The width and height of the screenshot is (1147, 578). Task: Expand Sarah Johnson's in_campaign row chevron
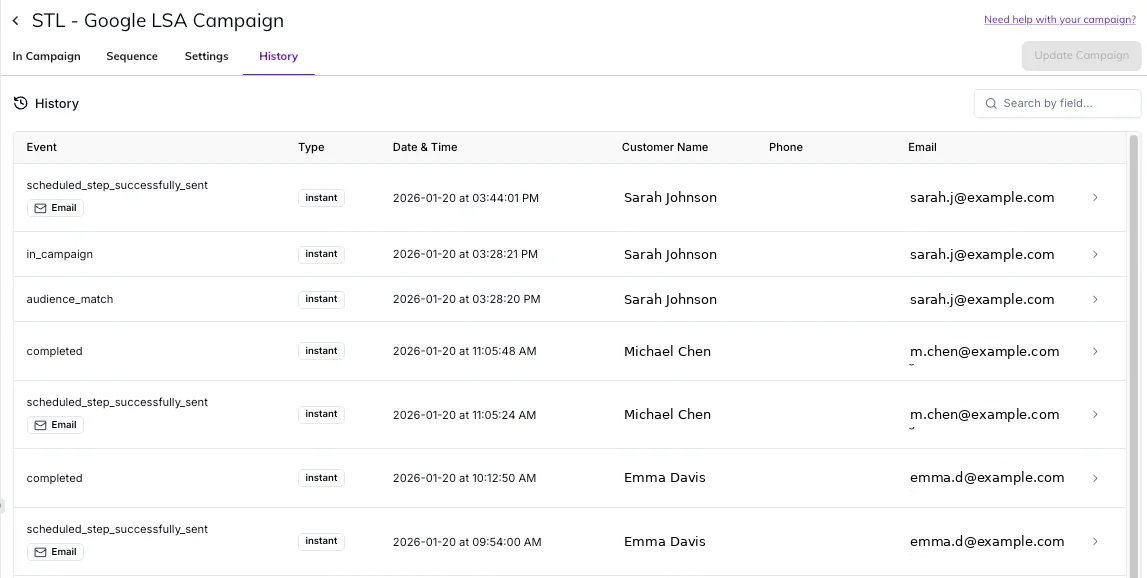(1095, 254)
